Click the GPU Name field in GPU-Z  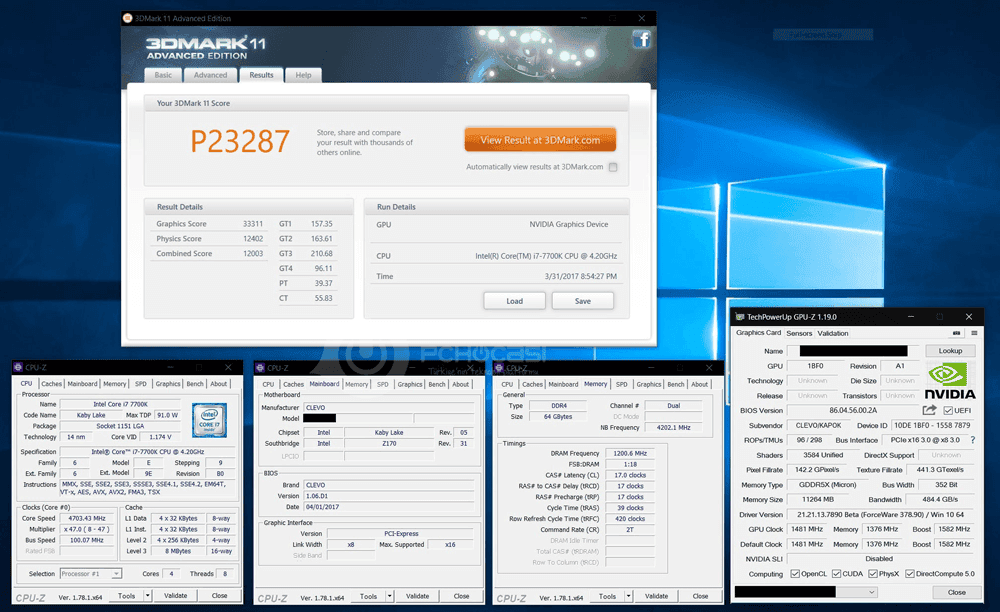click(846, 351)
